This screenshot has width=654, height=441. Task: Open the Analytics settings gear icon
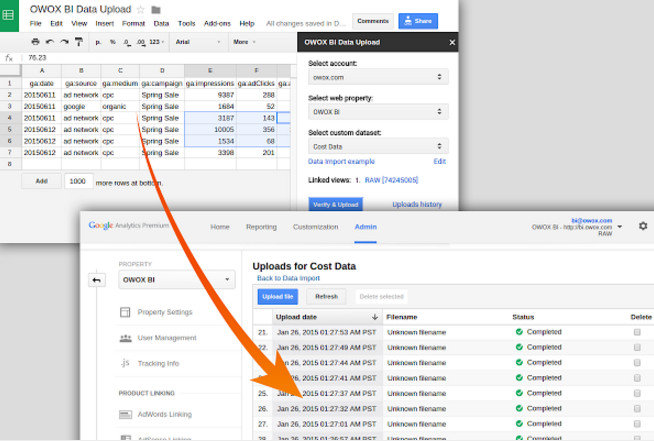[643, 226]
